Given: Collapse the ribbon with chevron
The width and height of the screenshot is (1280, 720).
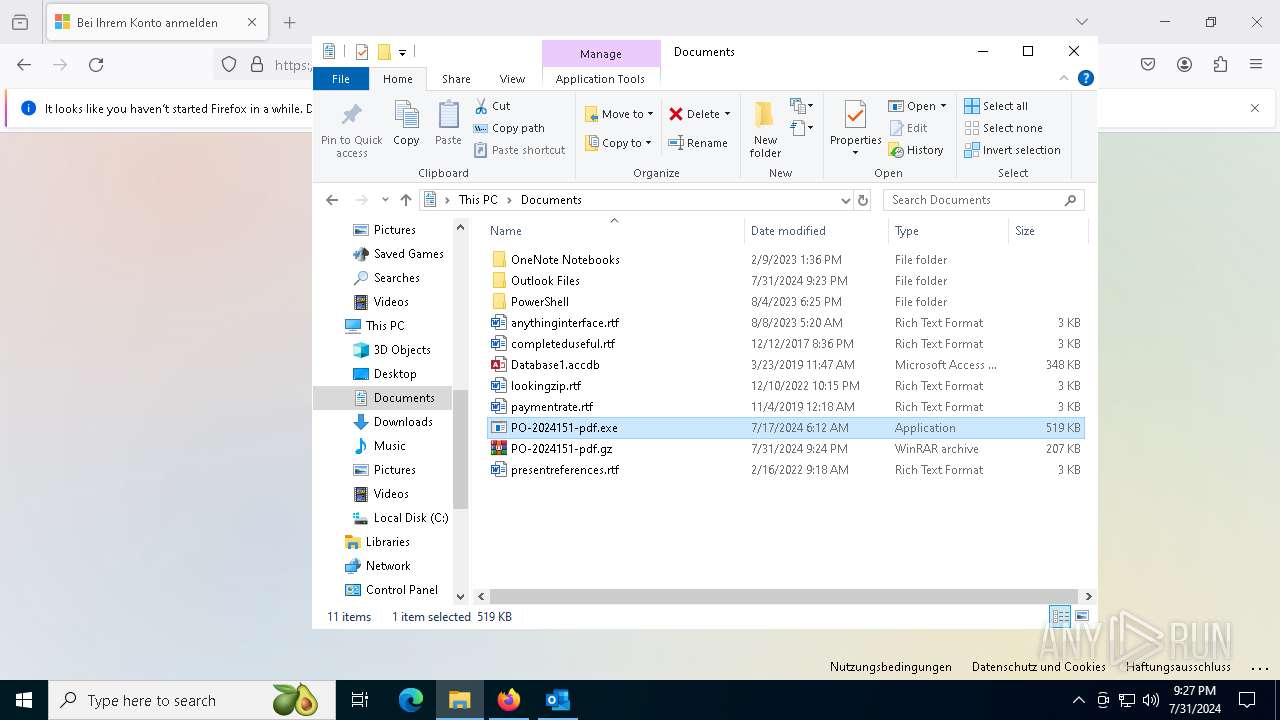Looking at the screenshot, I should (x=1064, y=78).
